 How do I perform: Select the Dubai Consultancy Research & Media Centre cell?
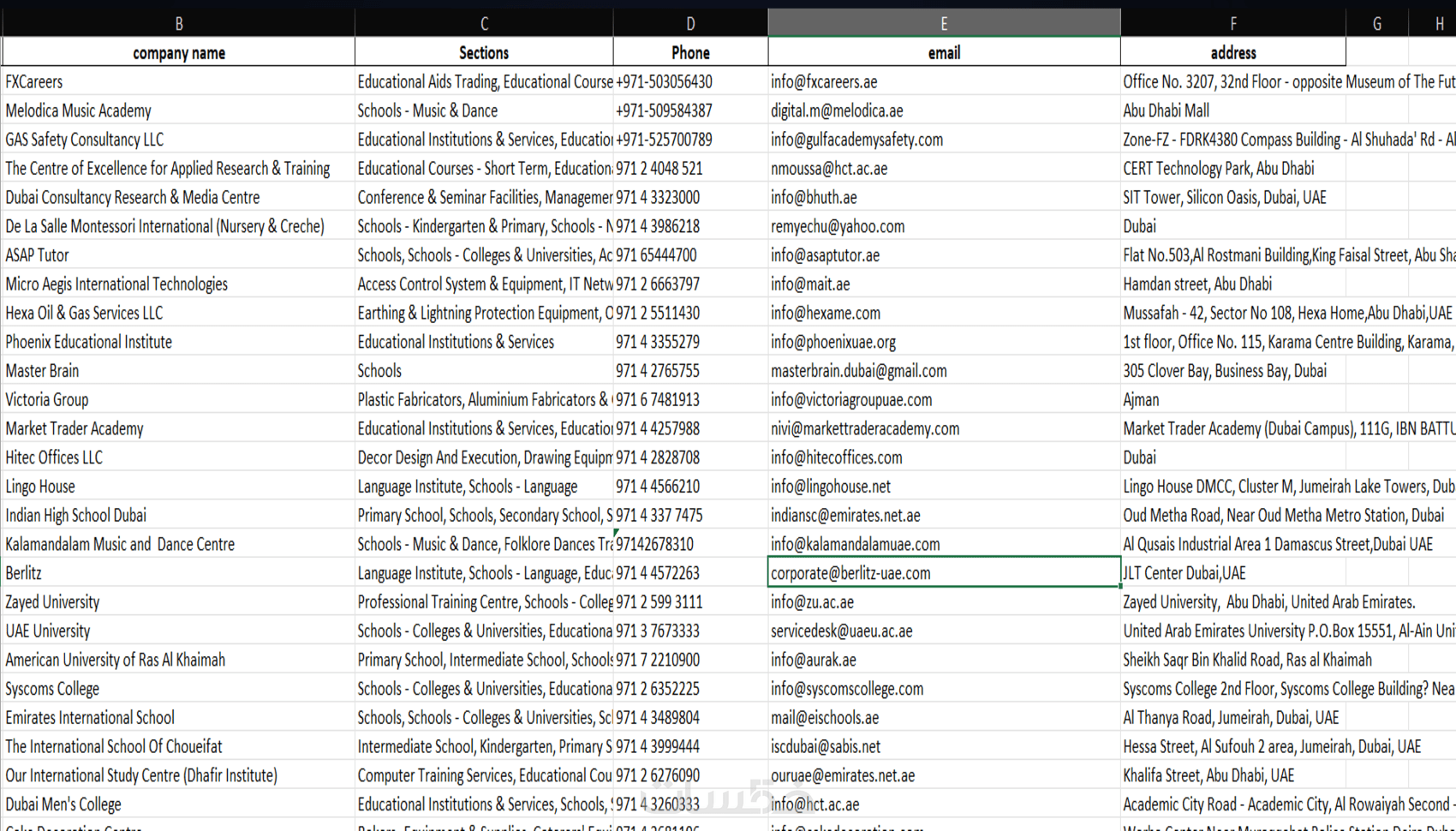(x=178, y=197)
